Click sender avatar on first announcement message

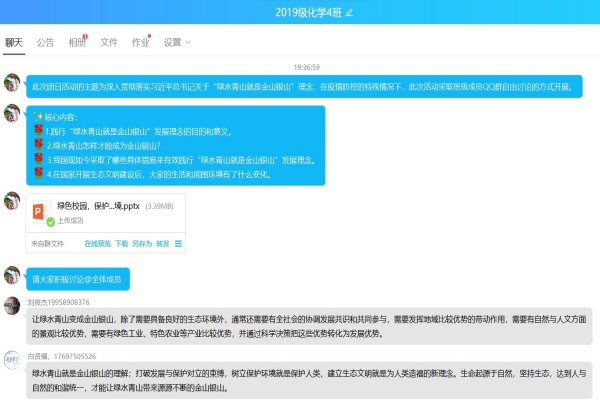(x=12, y=82)
